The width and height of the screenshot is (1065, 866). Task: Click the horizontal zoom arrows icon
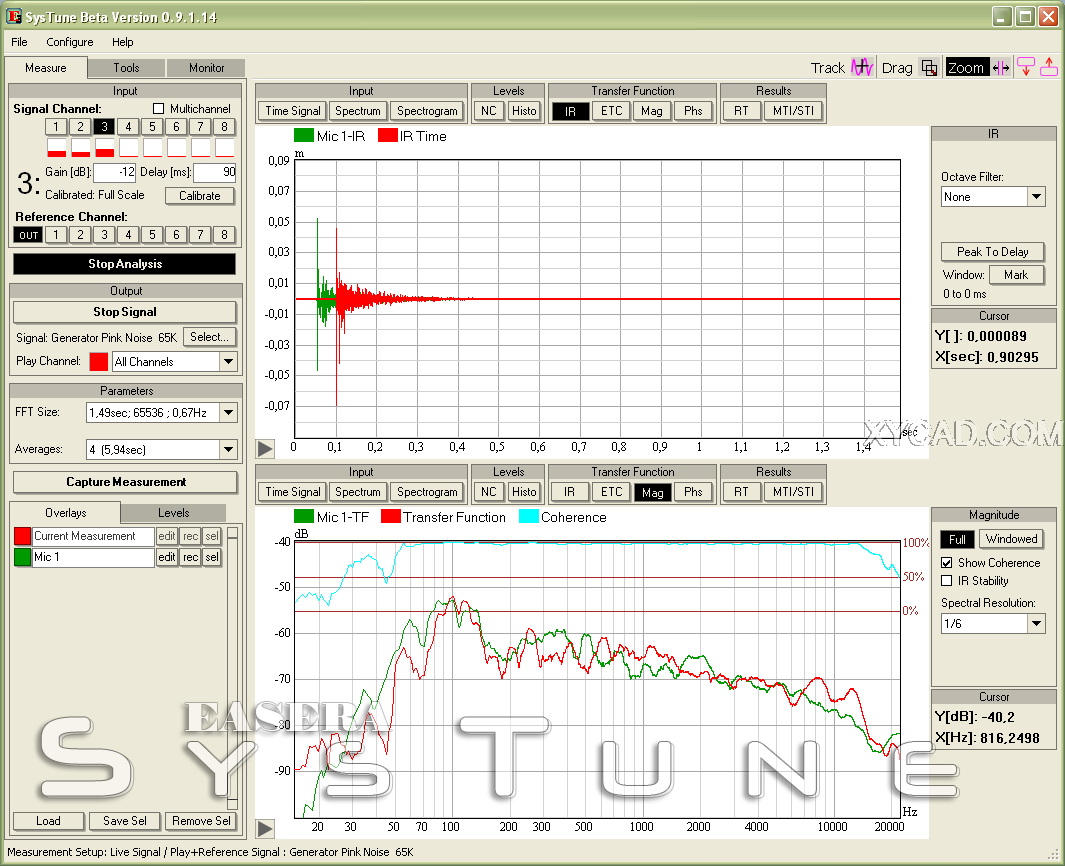click(x=1001, y=67)
